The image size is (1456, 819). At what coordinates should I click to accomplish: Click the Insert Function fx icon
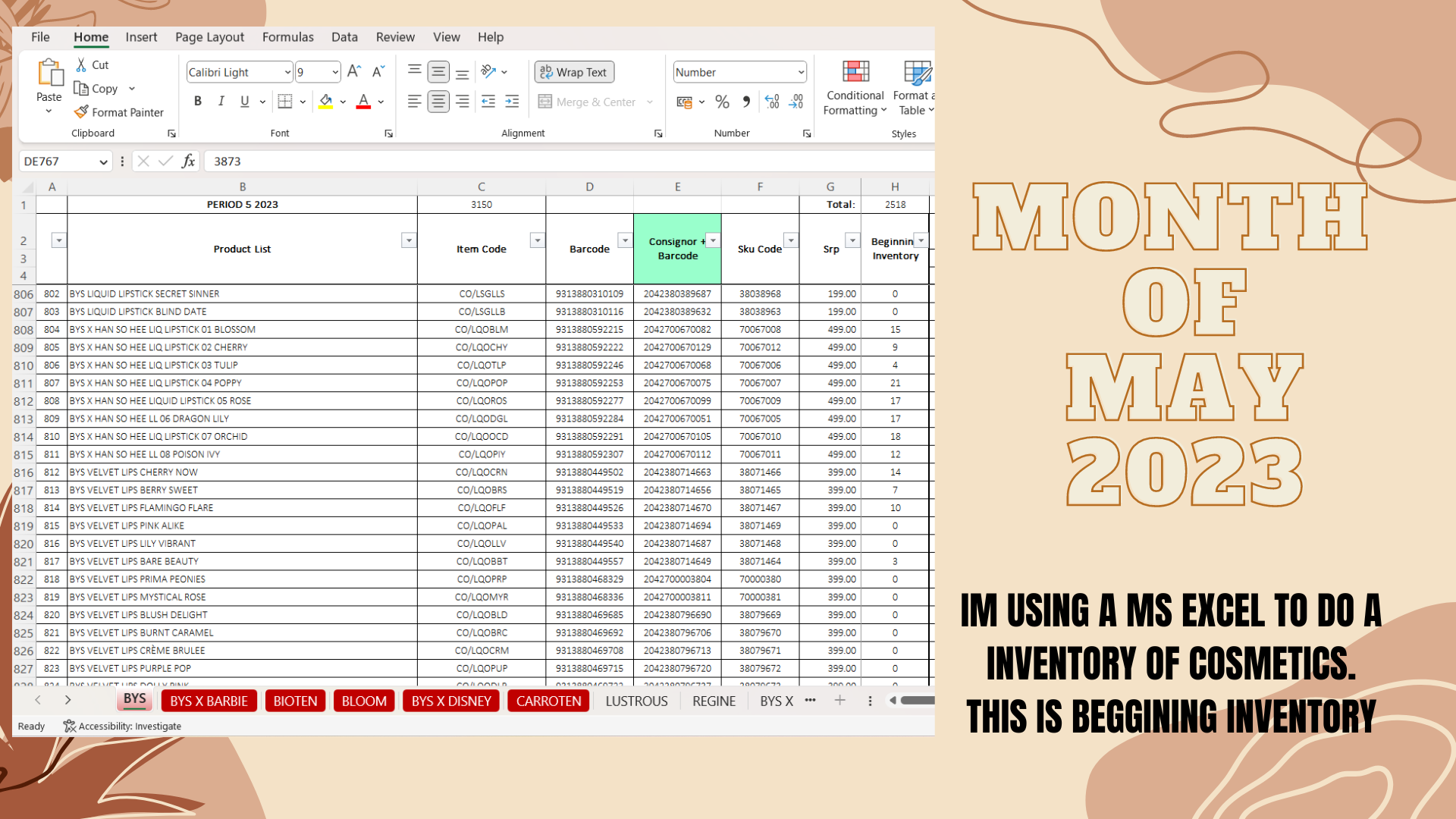click(188, 162)
